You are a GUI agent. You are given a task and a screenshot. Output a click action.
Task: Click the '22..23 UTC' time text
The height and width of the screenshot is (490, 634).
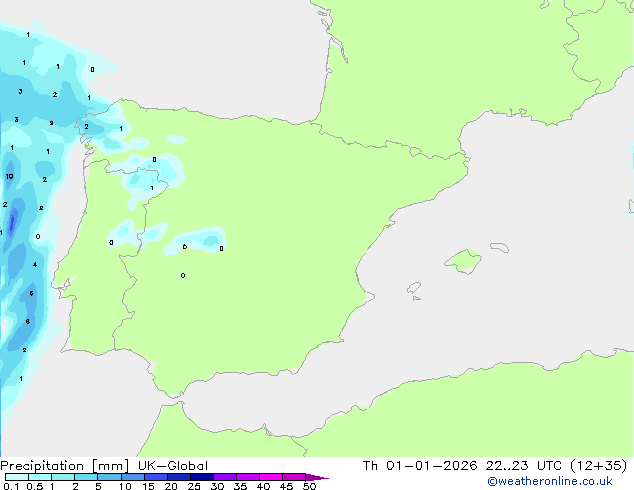[x=524, y=466]
